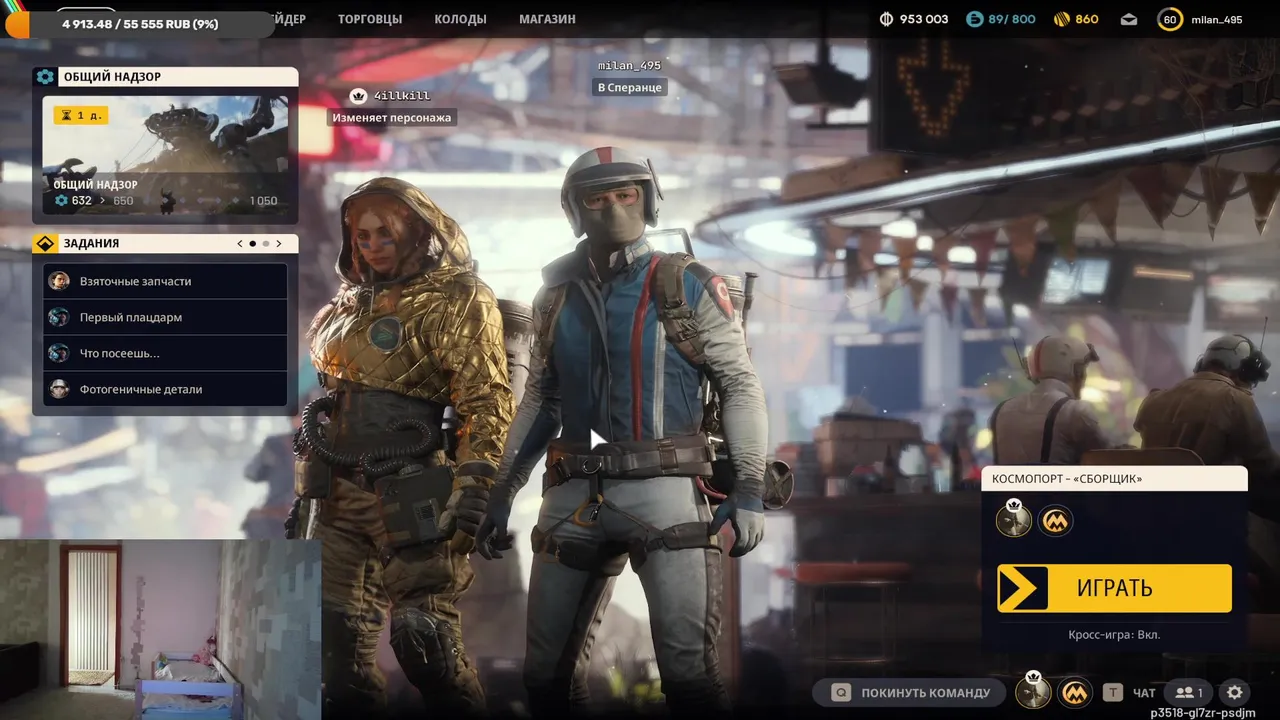Image resolution: width=1280 pixels, height=720 pixels.
Task: Open the mail inbox envelope icon
Action: (1129, 19)
